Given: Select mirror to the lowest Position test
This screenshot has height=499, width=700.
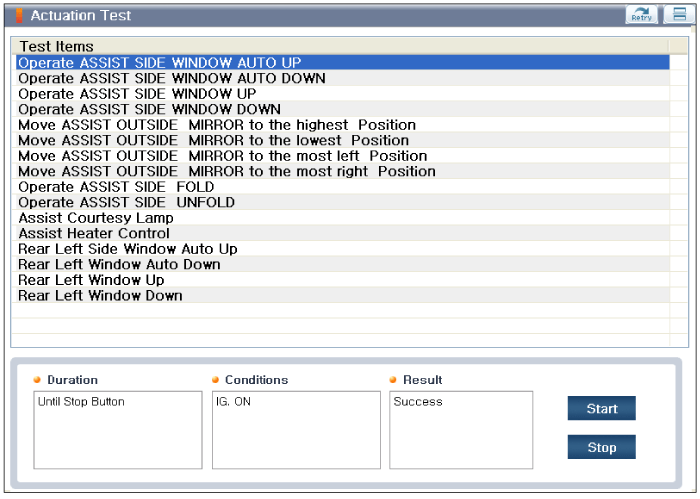Looking at the screenshot, I should [213, 140].
